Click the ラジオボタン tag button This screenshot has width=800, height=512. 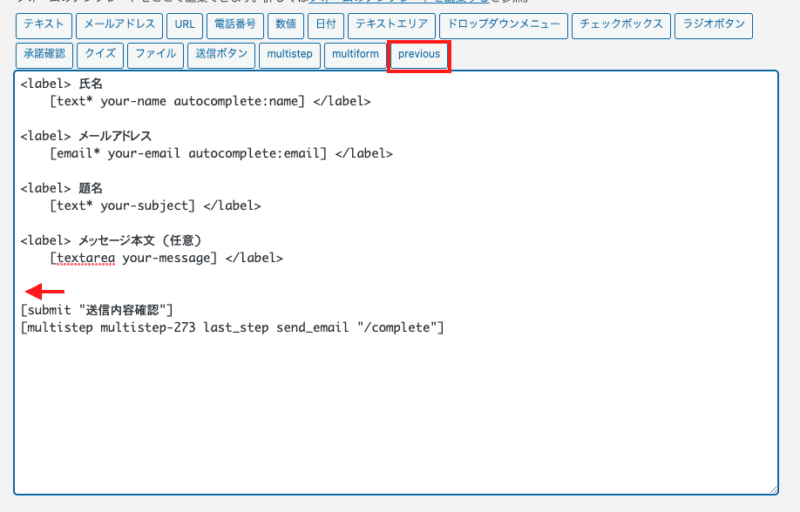pos(714,26)
